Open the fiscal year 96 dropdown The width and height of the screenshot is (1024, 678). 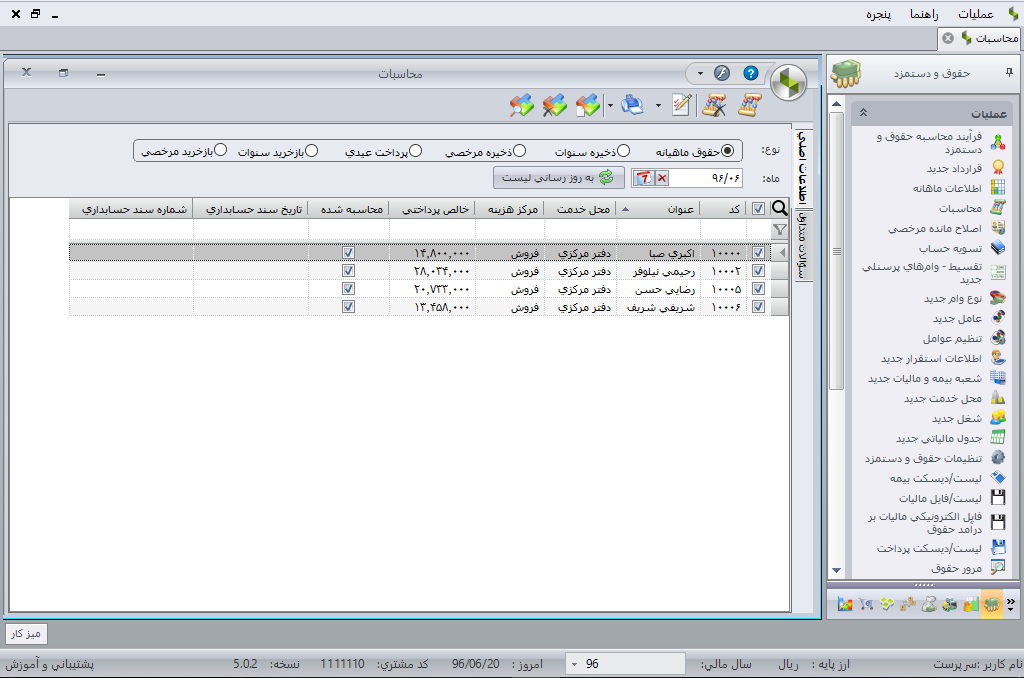pos(576,664)
